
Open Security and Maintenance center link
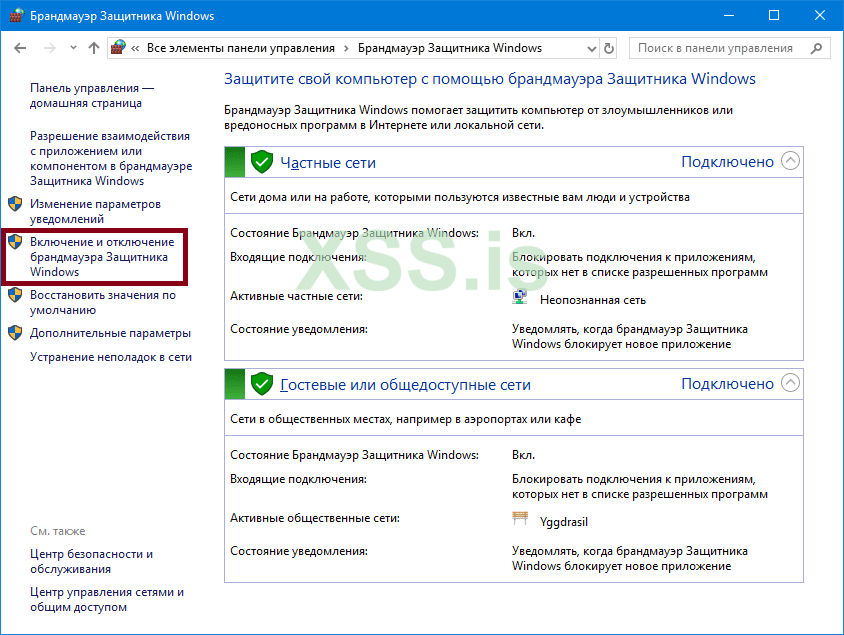92,561
